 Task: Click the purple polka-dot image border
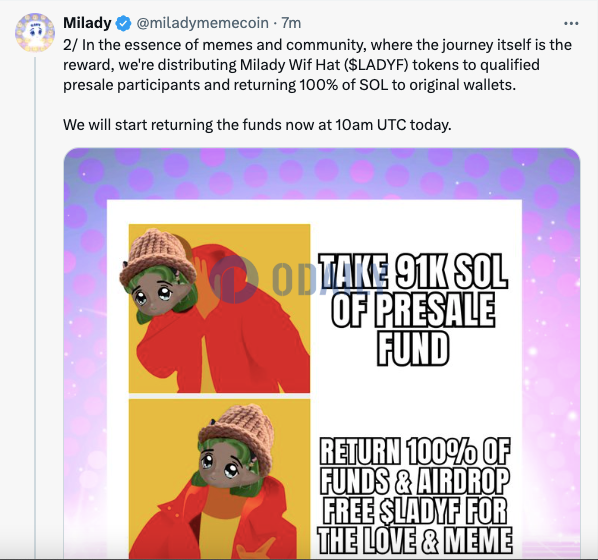[322, 174]
